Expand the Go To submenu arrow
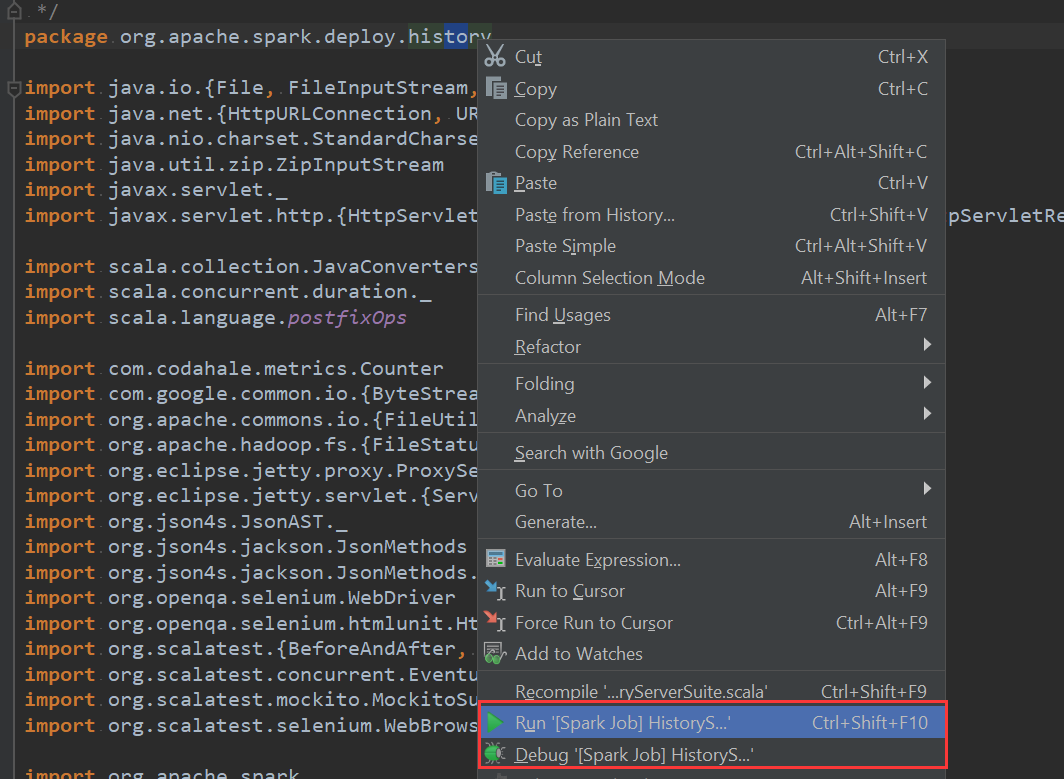 (926, 490)
